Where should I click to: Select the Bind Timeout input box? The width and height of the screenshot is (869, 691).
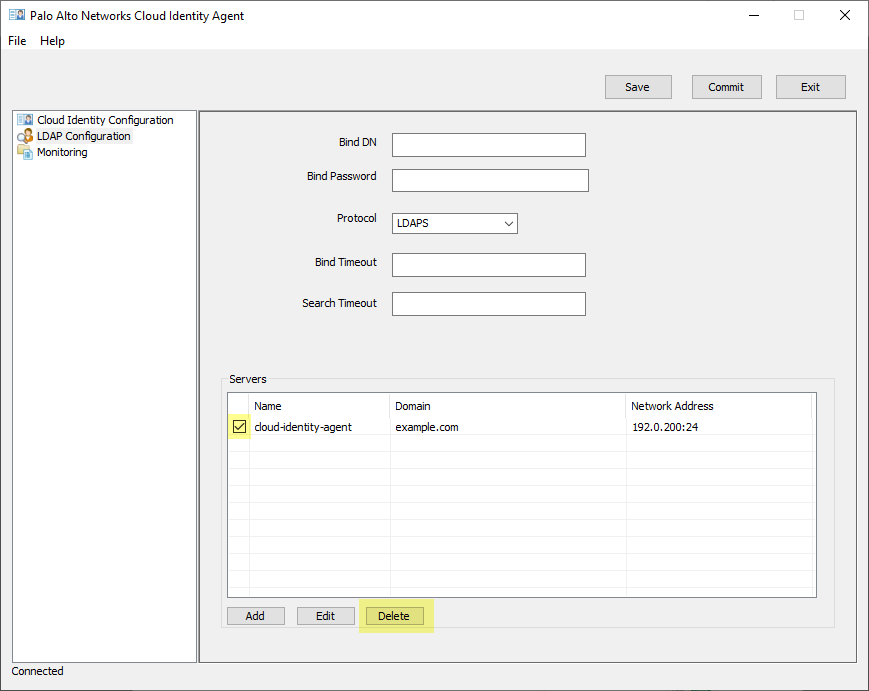click(488, 265)
